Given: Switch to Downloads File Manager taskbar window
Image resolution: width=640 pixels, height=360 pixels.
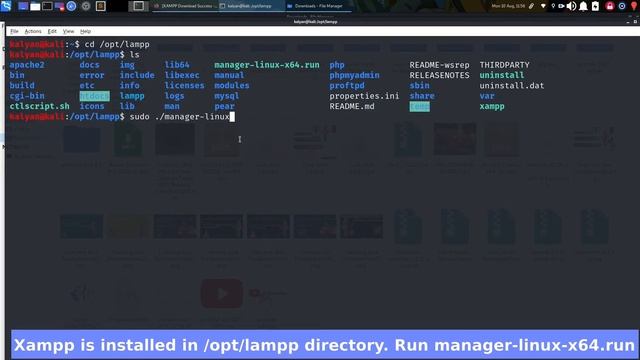Looking at the screenshot, I should coord(318,6).
